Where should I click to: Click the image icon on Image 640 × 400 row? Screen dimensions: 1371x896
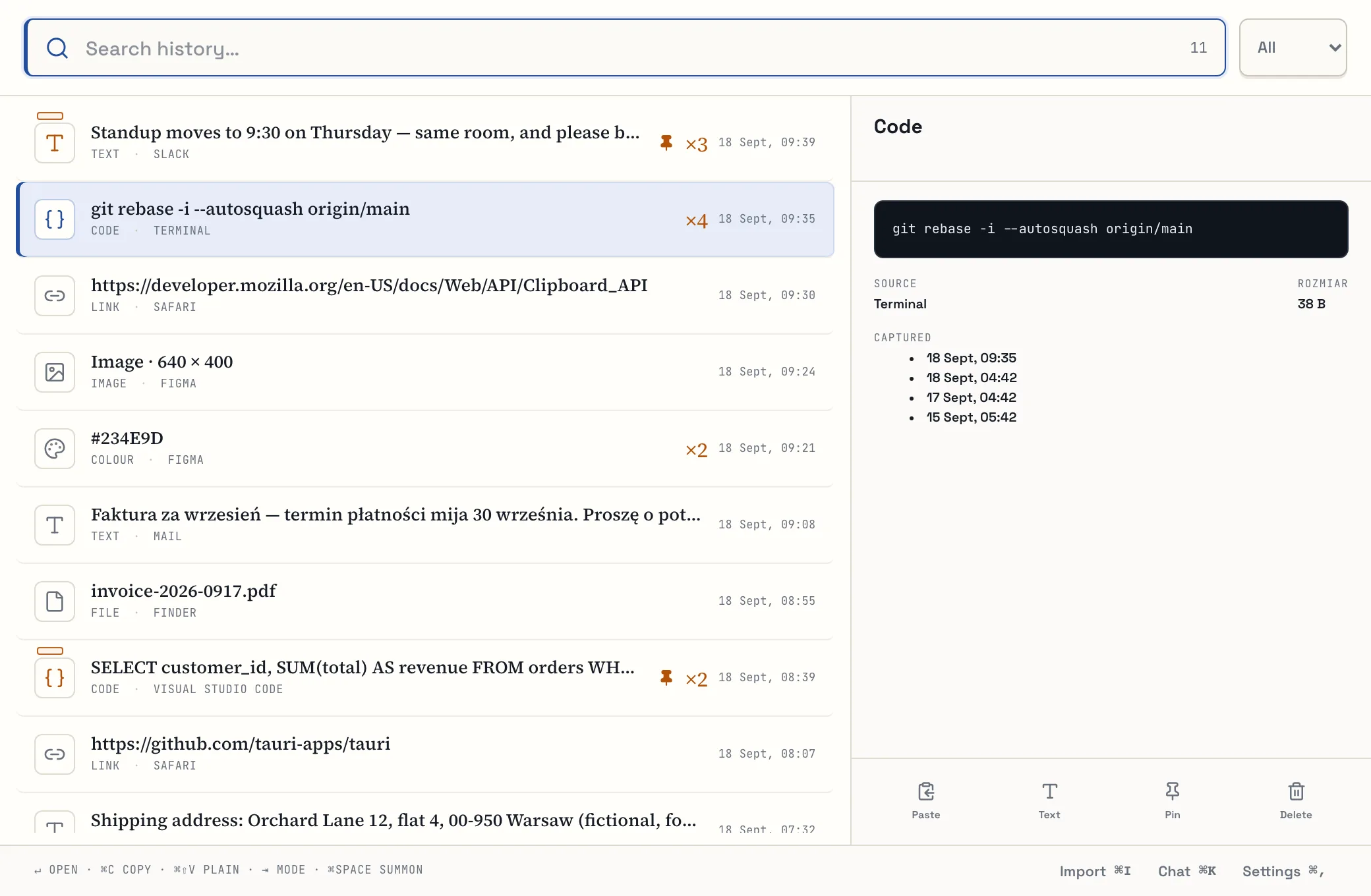point(55,372)
